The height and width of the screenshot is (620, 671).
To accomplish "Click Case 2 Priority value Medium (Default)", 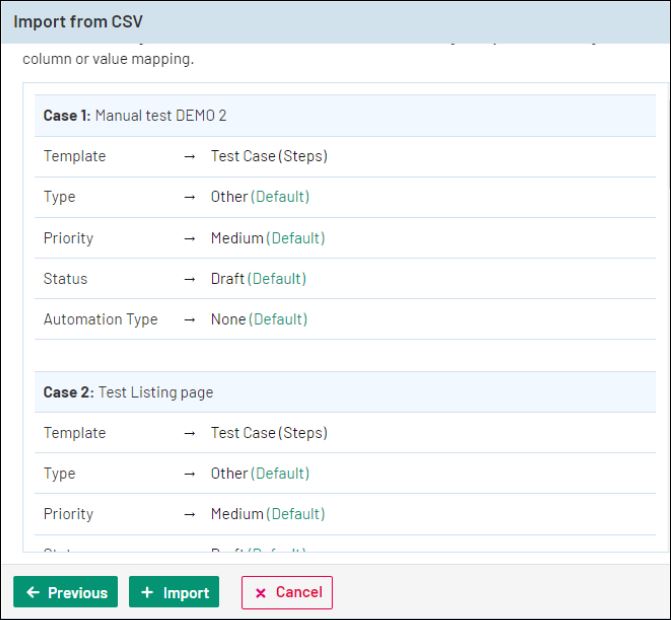I will tap(267, 514).
